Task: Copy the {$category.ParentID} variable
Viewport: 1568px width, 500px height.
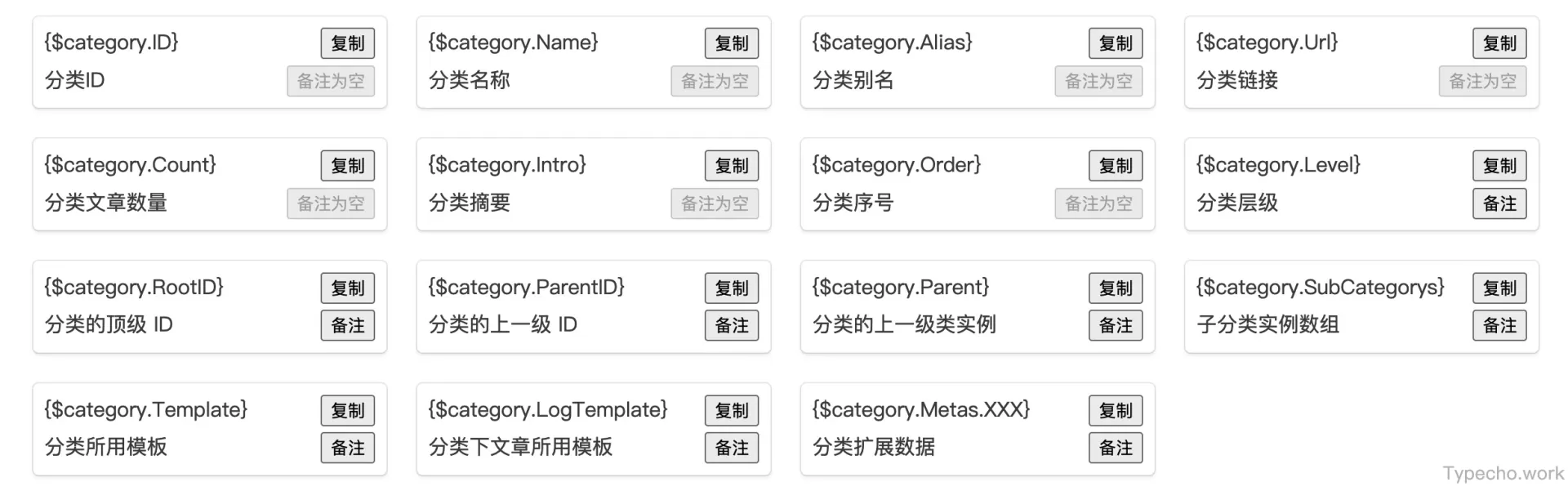Action: tap(731, 288)
